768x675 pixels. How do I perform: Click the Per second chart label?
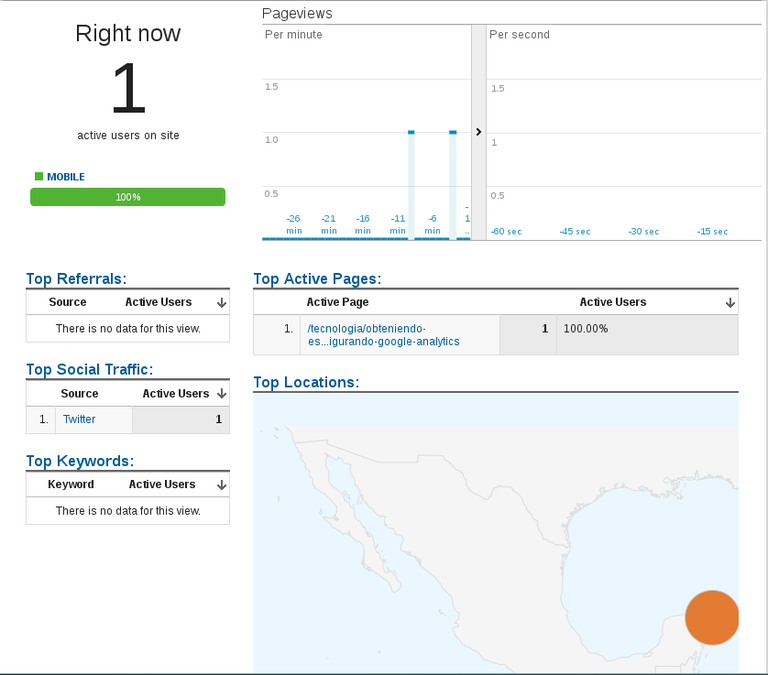tap(519, 35)
